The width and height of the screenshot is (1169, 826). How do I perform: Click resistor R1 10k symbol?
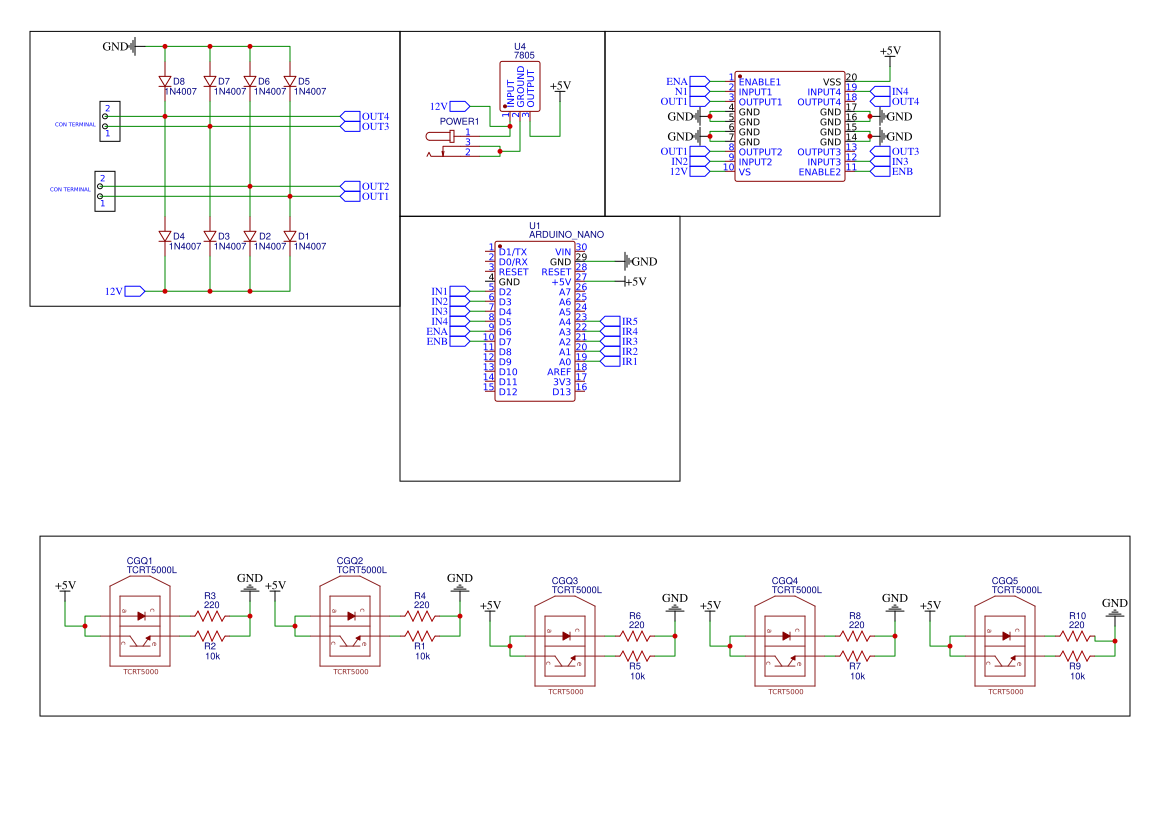pos(420,636)
